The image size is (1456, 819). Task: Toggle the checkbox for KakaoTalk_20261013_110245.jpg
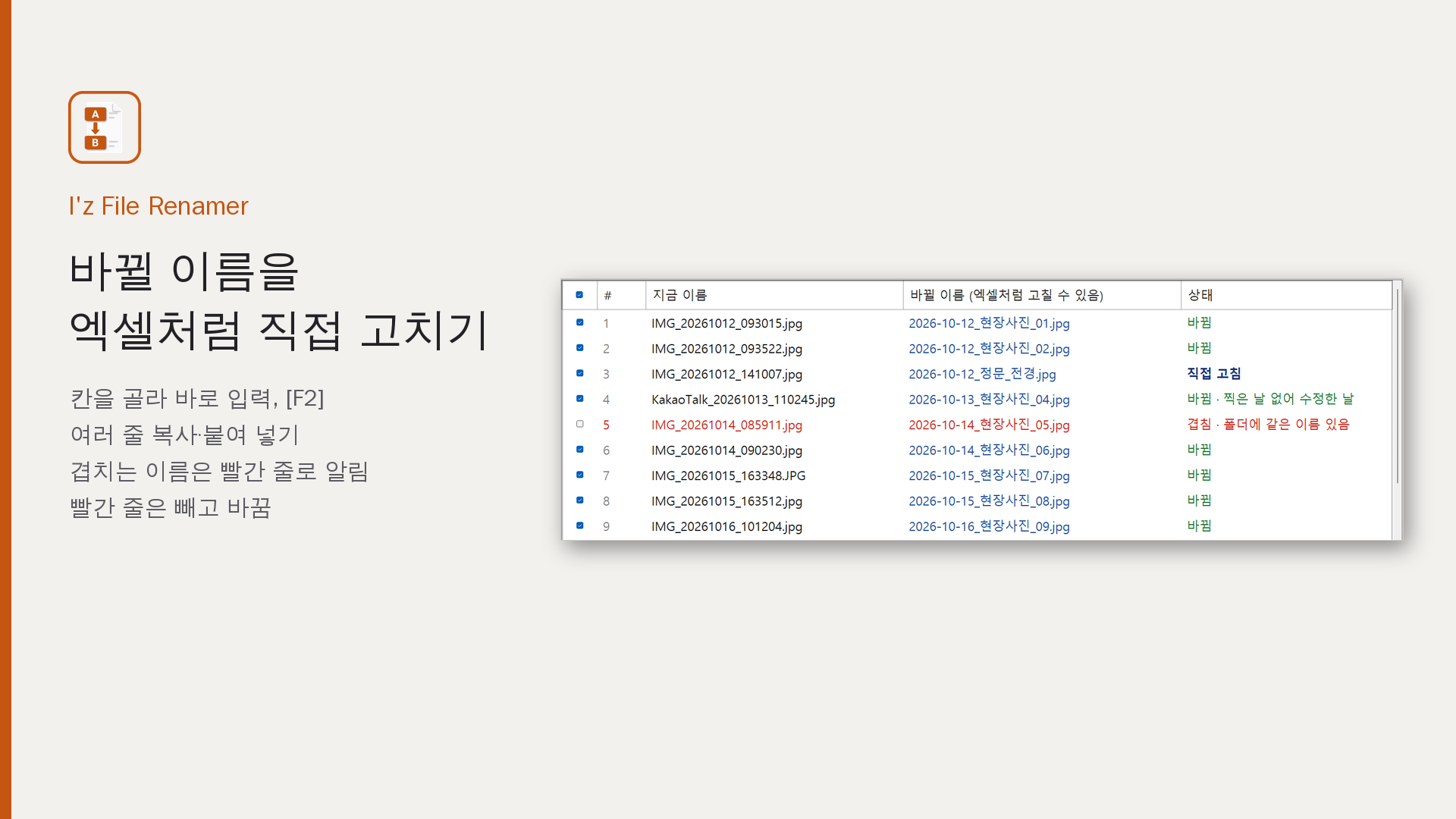pyautogui.click(x=580, y=399)
